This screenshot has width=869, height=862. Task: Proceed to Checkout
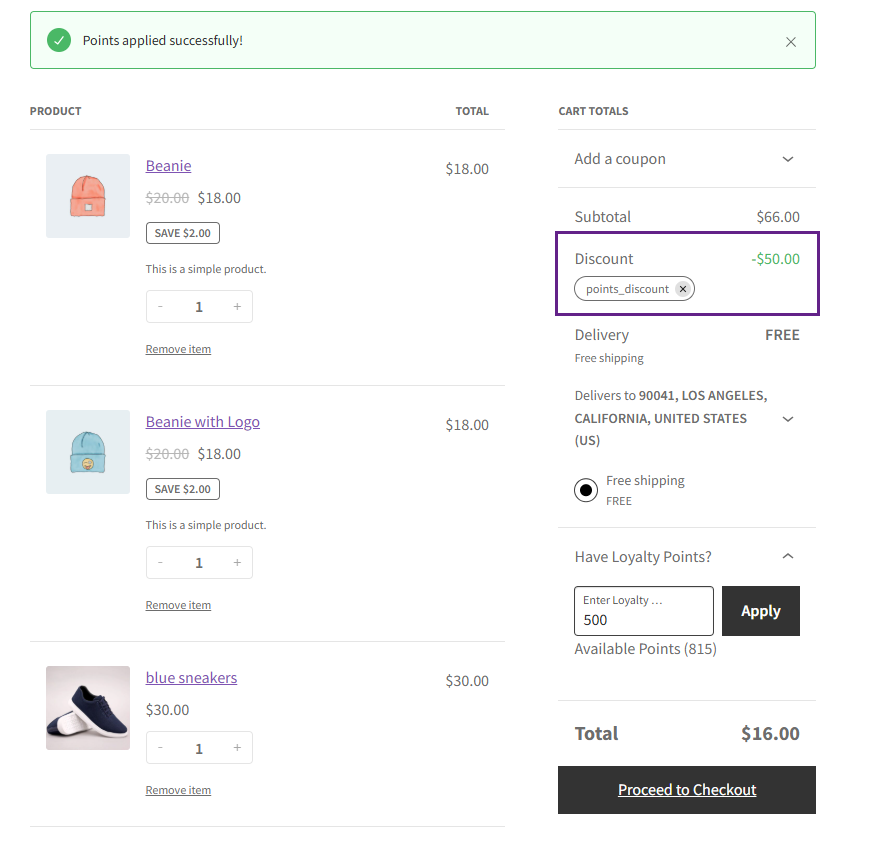(687, 790)
